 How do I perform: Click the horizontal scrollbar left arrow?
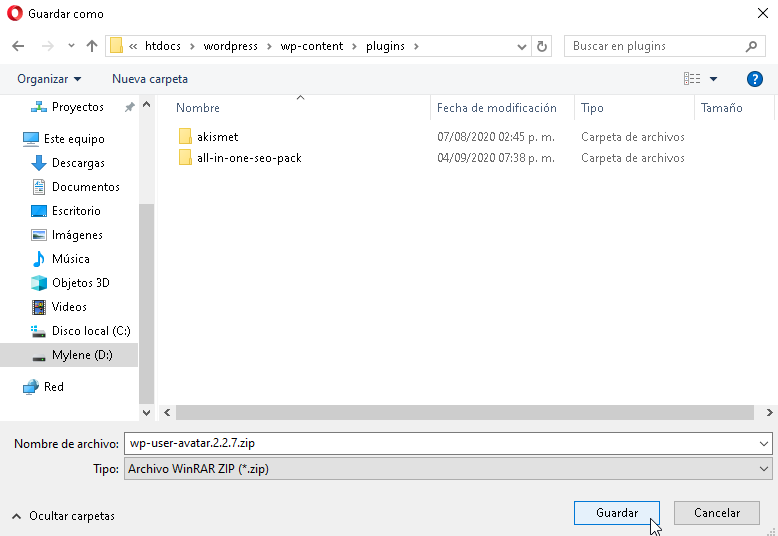pos(167,412)
